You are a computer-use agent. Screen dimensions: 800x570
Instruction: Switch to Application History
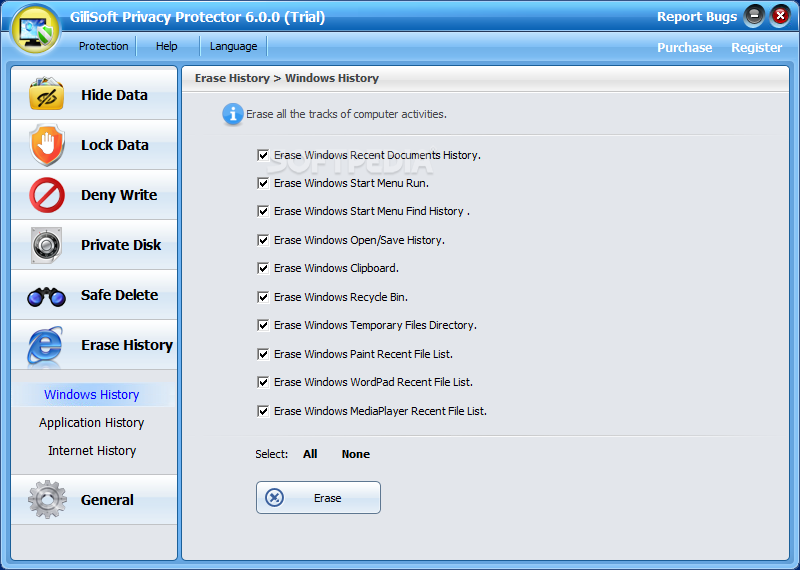(x=92, y=423)
